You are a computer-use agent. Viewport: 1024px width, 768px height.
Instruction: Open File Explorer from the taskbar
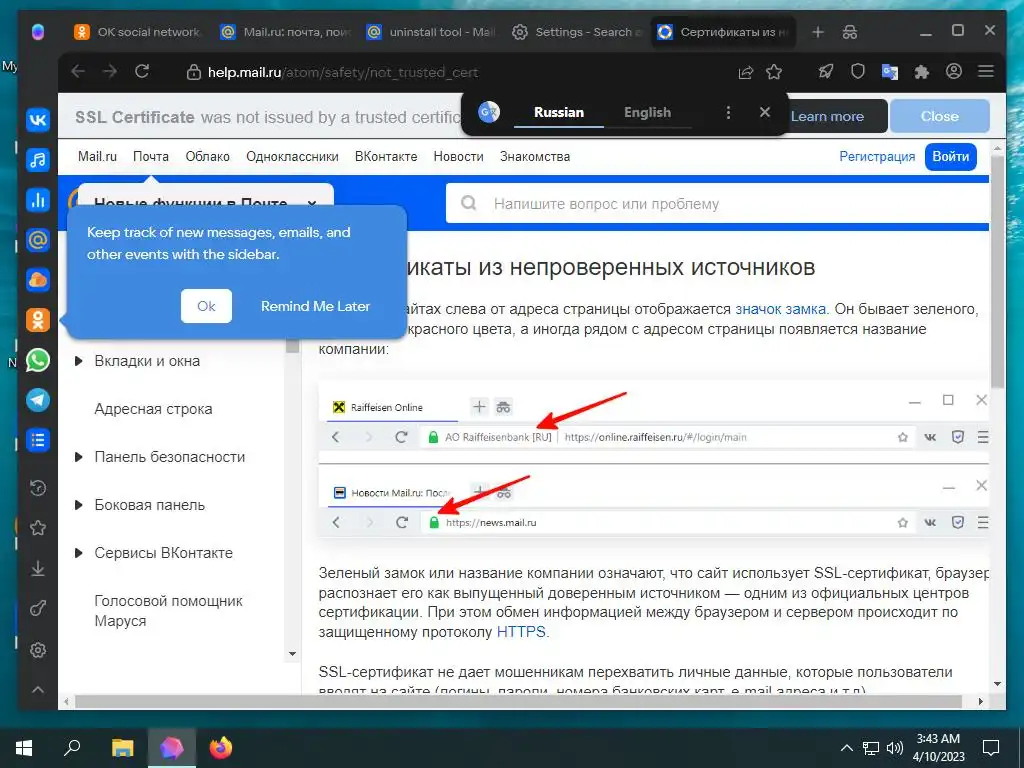tap(122, 748)
